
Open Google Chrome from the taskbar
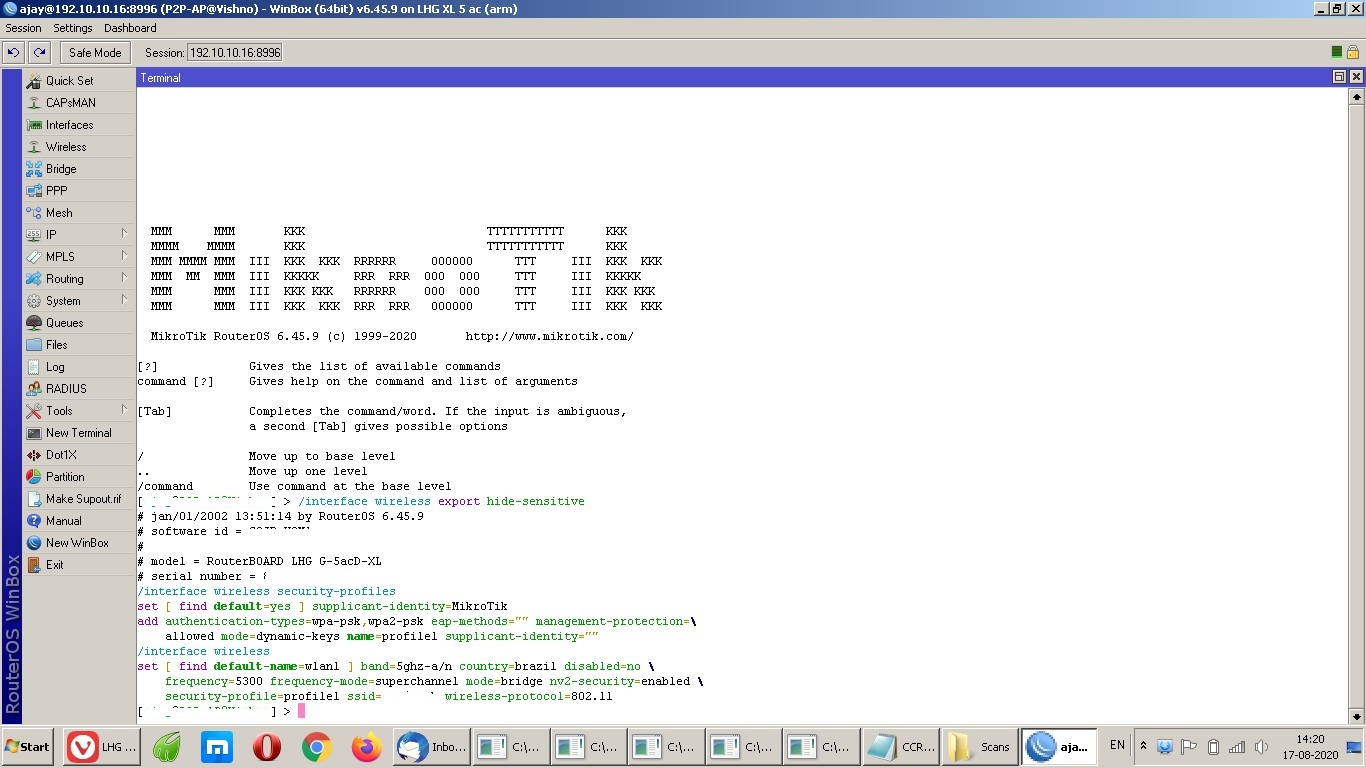tap(317, 747)
